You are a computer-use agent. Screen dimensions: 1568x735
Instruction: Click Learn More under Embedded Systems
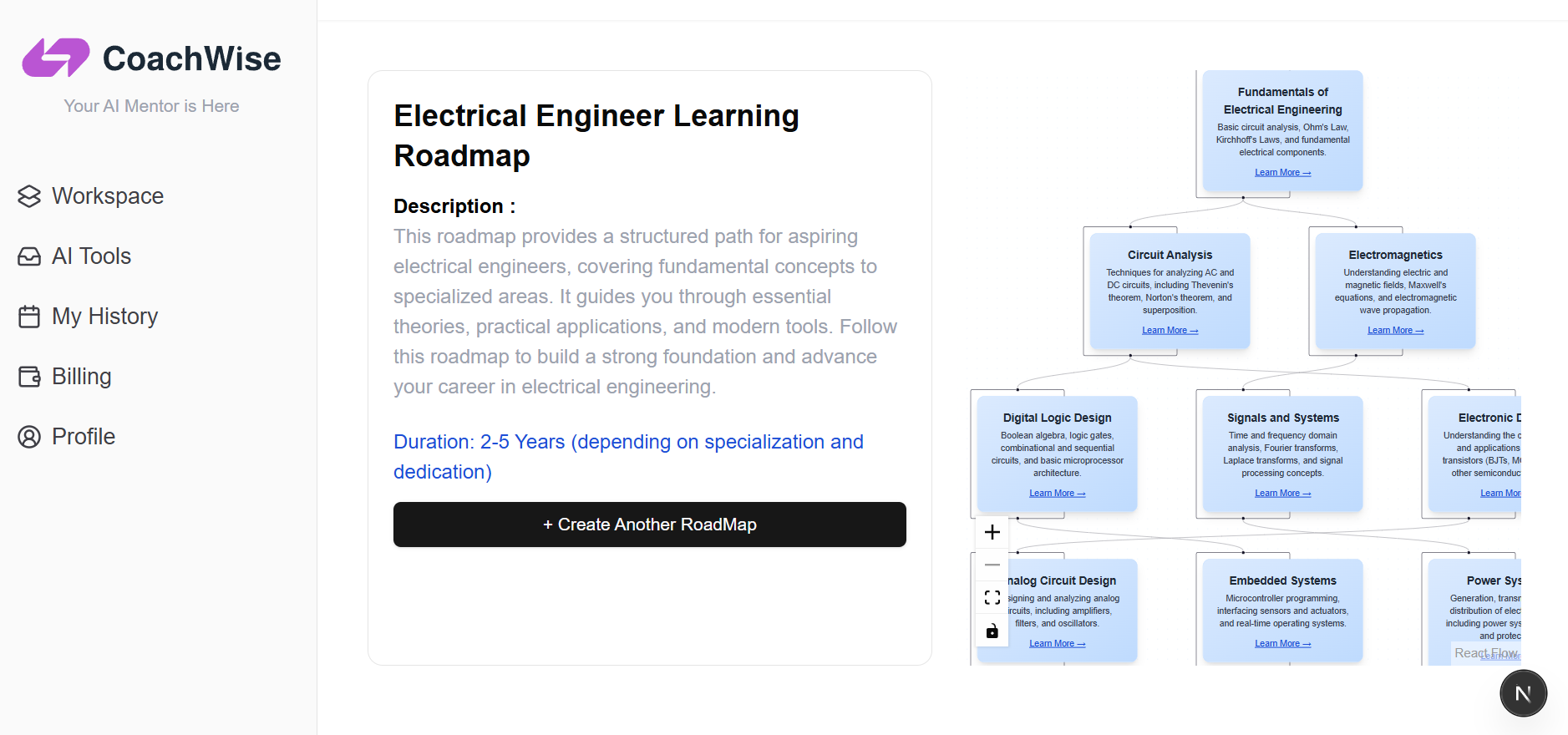tap(1282, 644)
